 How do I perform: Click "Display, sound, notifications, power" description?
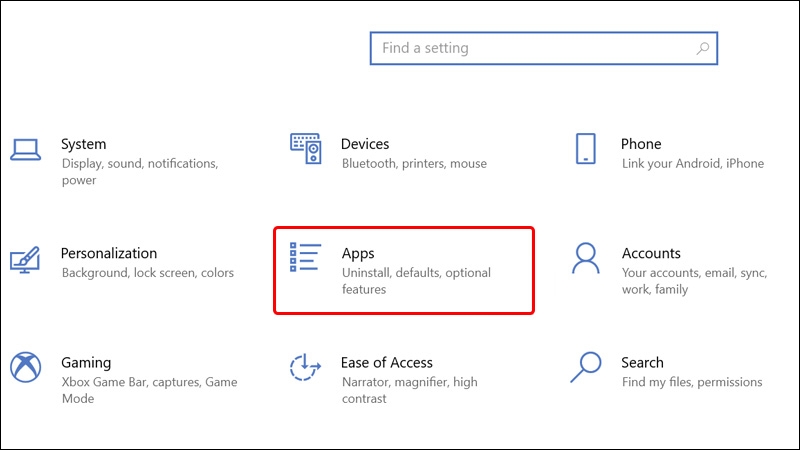(x=140, y=172)
